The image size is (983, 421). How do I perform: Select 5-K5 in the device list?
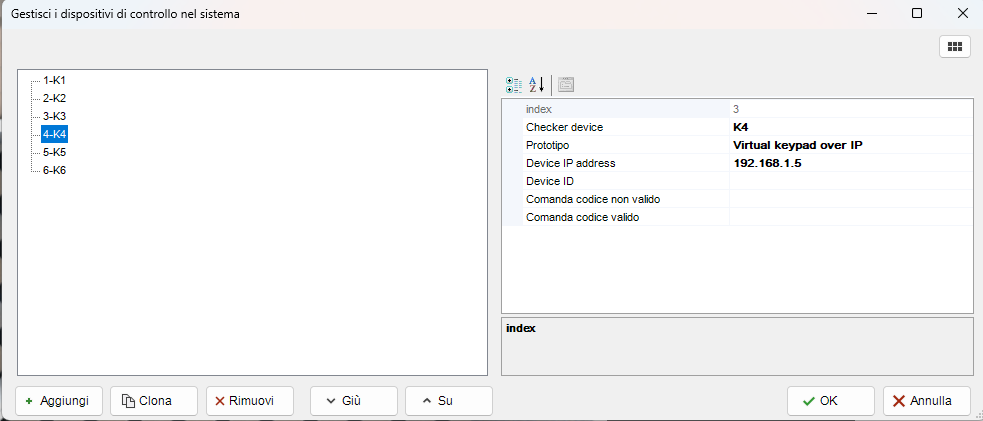[54, 152]
